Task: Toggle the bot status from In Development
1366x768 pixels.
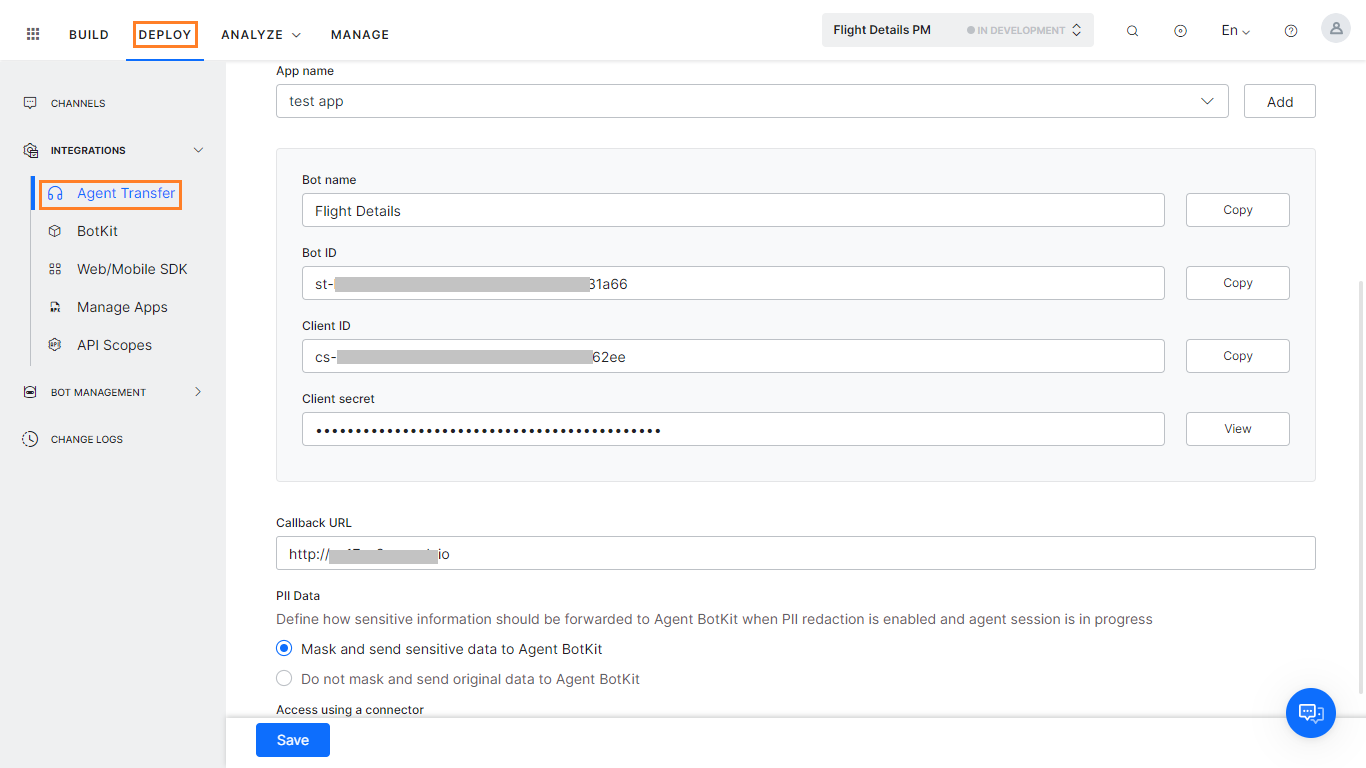Action: tap(1077, 29)
